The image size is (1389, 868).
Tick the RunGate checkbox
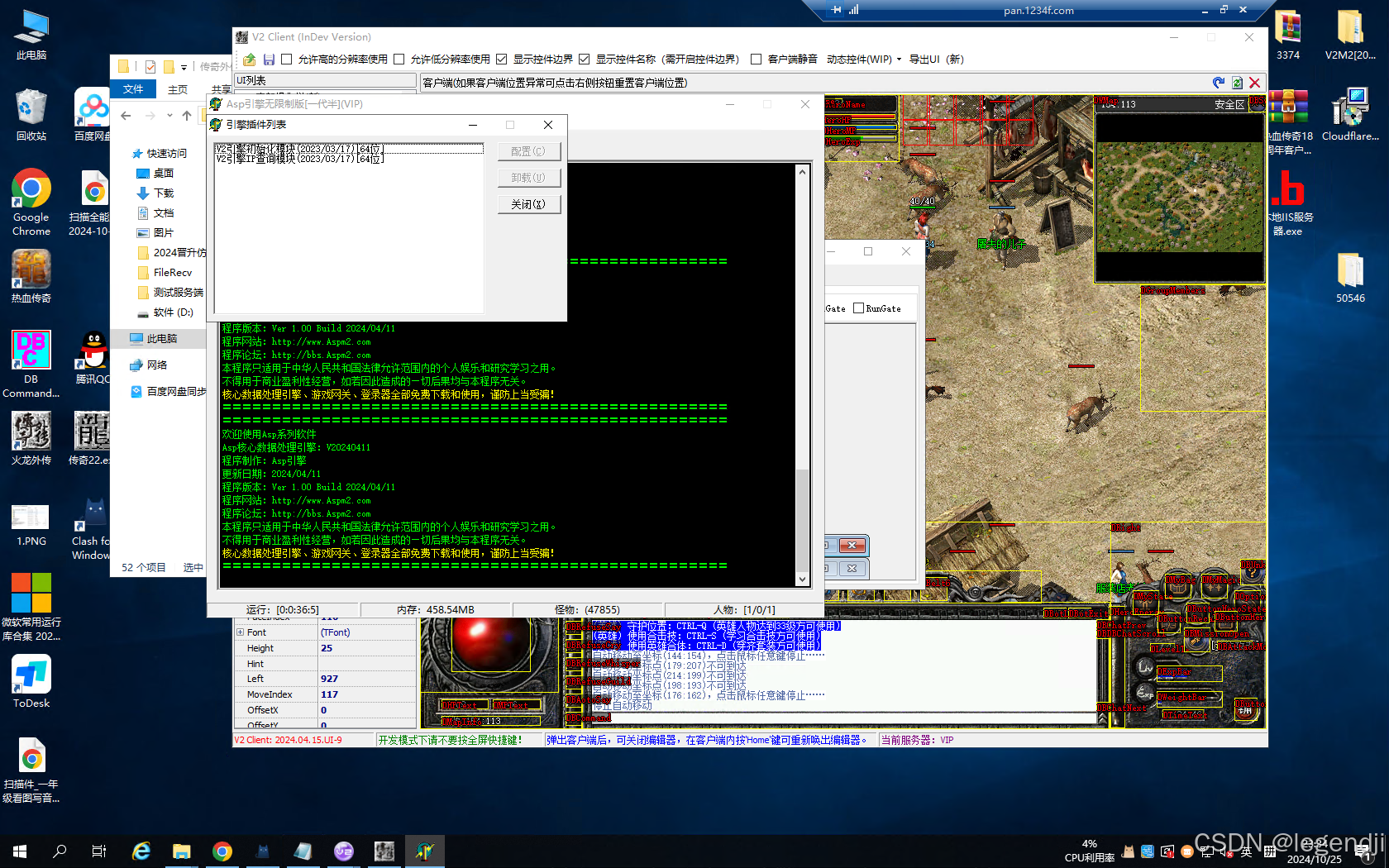[858, 308]
